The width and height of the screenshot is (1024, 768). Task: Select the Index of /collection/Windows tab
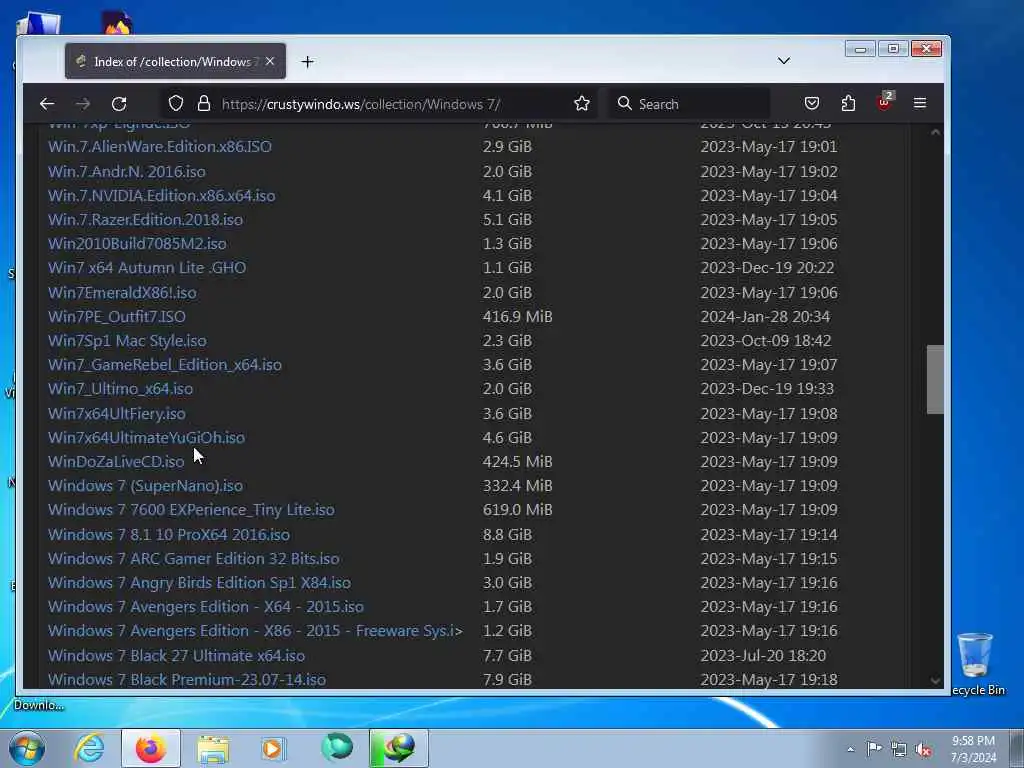tap(175, 61)
